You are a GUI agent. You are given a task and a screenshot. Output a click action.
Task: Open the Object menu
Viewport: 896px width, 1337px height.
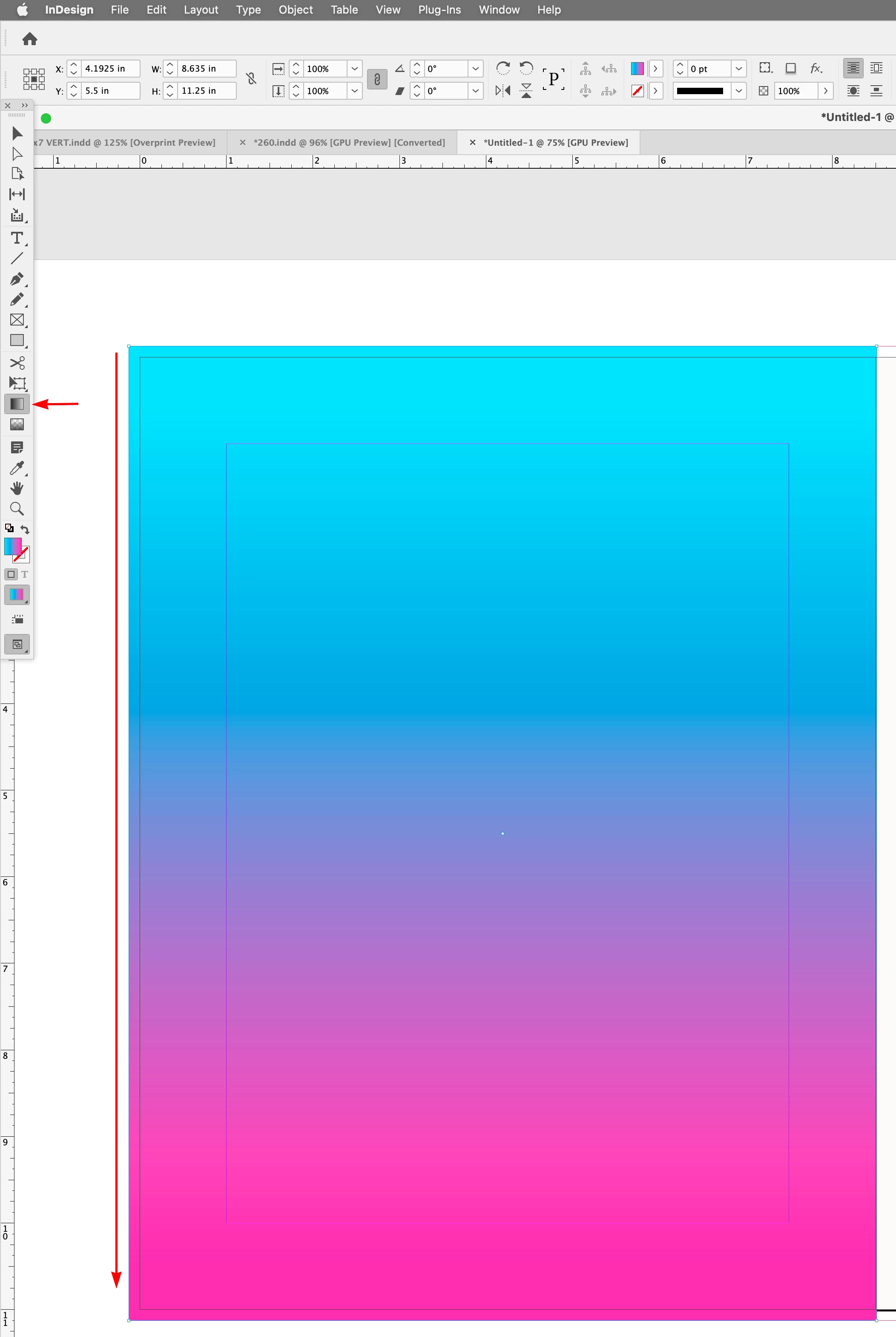[x=296, y=10]
